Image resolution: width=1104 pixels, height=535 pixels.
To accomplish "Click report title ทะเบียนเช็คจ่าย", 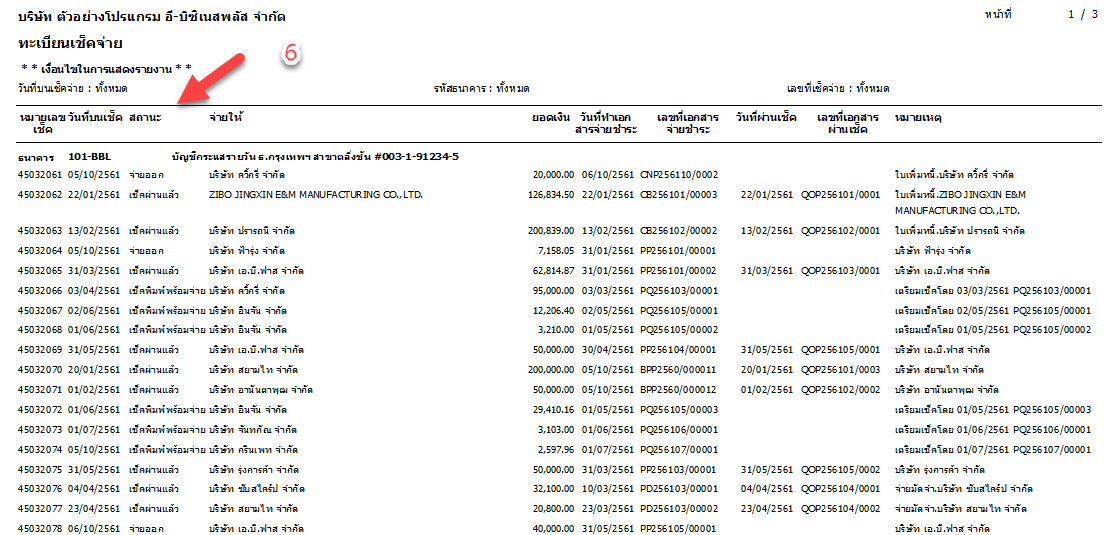I will tap(70, 44).
